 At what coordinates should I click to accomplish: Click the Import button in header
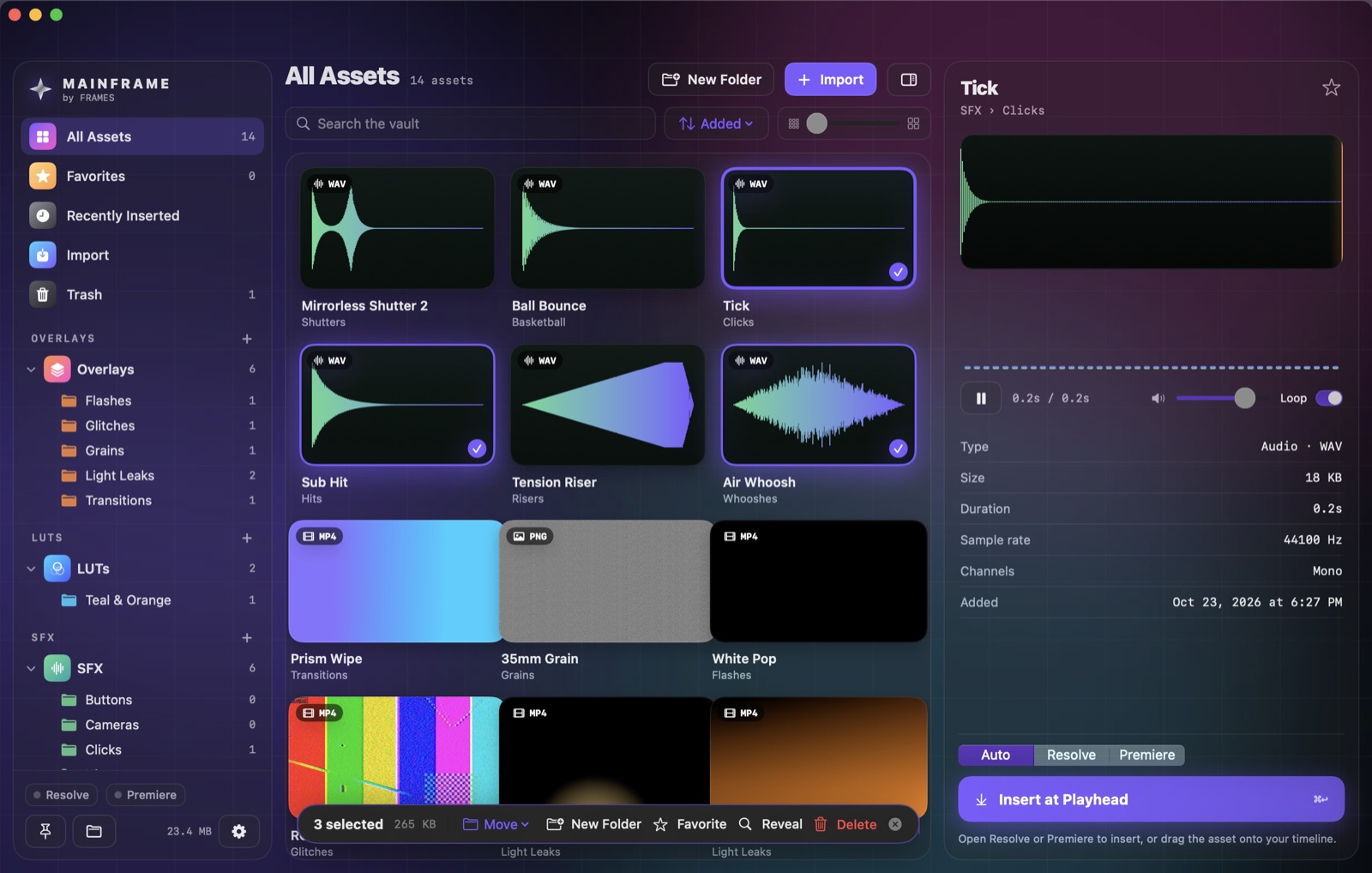pyautogui.click(x=830, y=80)
